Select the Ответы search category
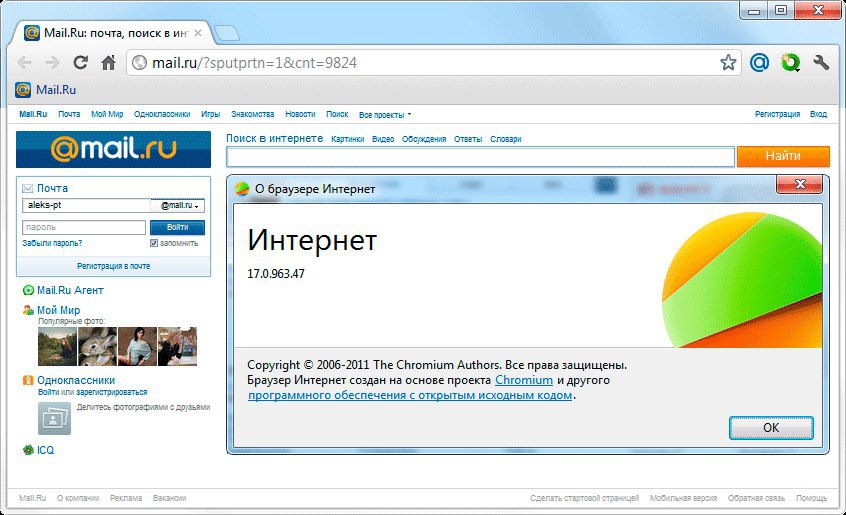 [468, 139]
